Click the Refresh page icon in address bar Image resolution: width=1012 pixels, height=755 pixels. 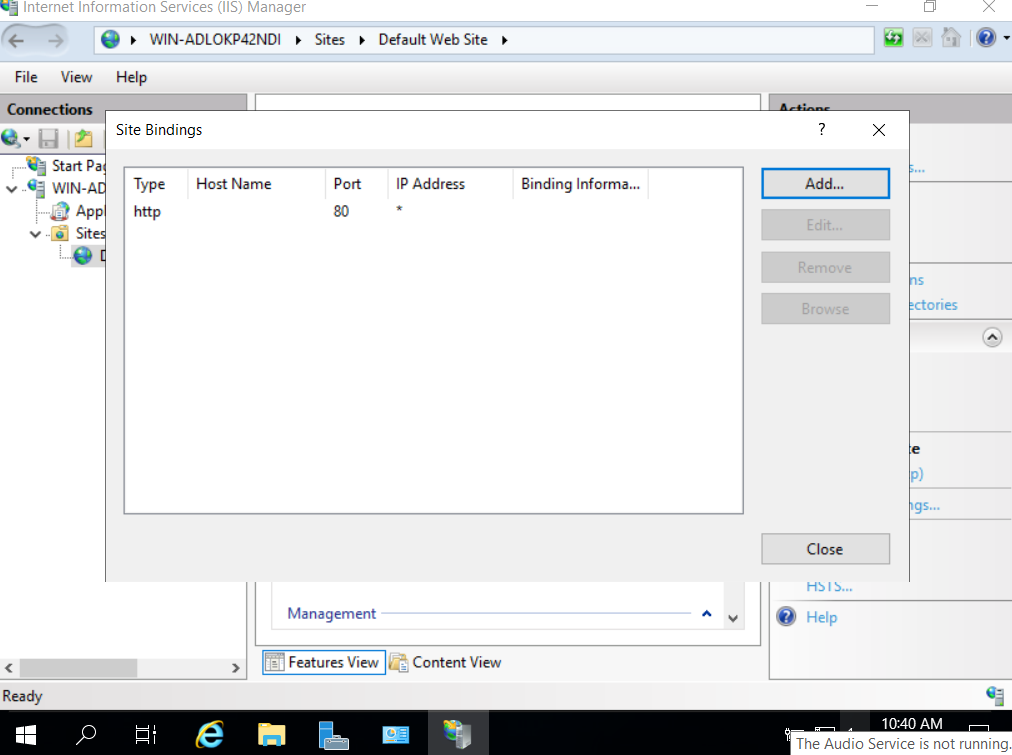(x=893, y=39)
